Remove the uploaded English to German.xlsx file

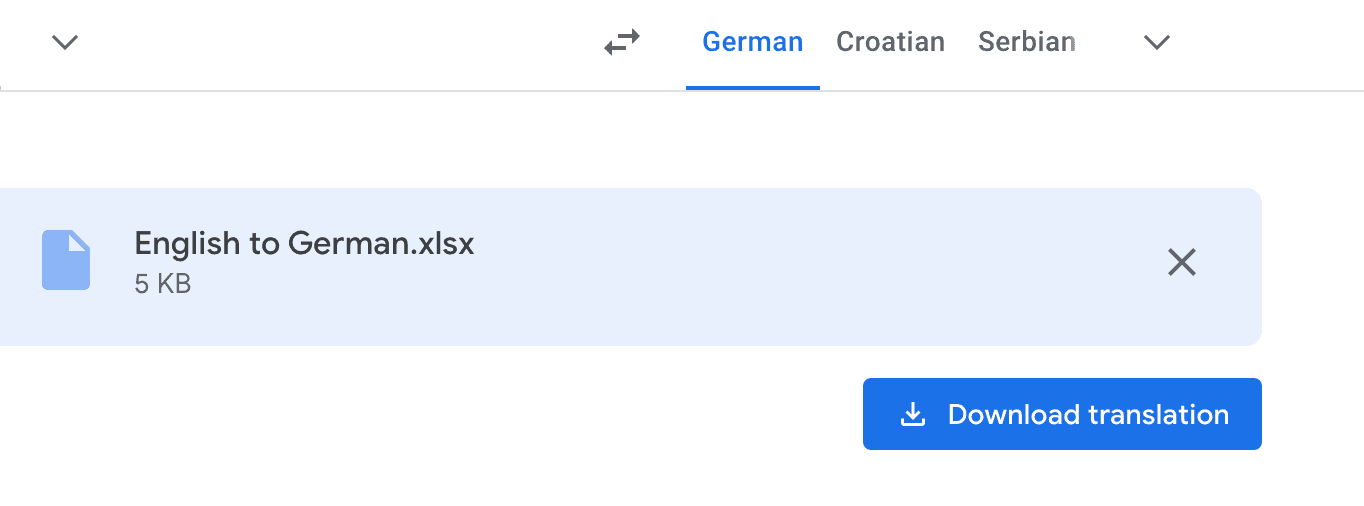1182,262
